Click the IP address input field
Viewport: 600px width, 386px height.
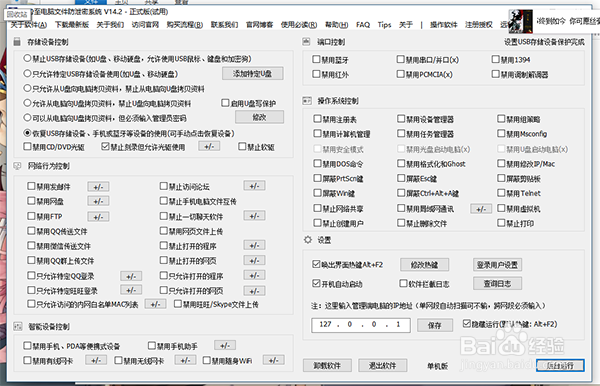pyautogui.click(x=361, y=325)
